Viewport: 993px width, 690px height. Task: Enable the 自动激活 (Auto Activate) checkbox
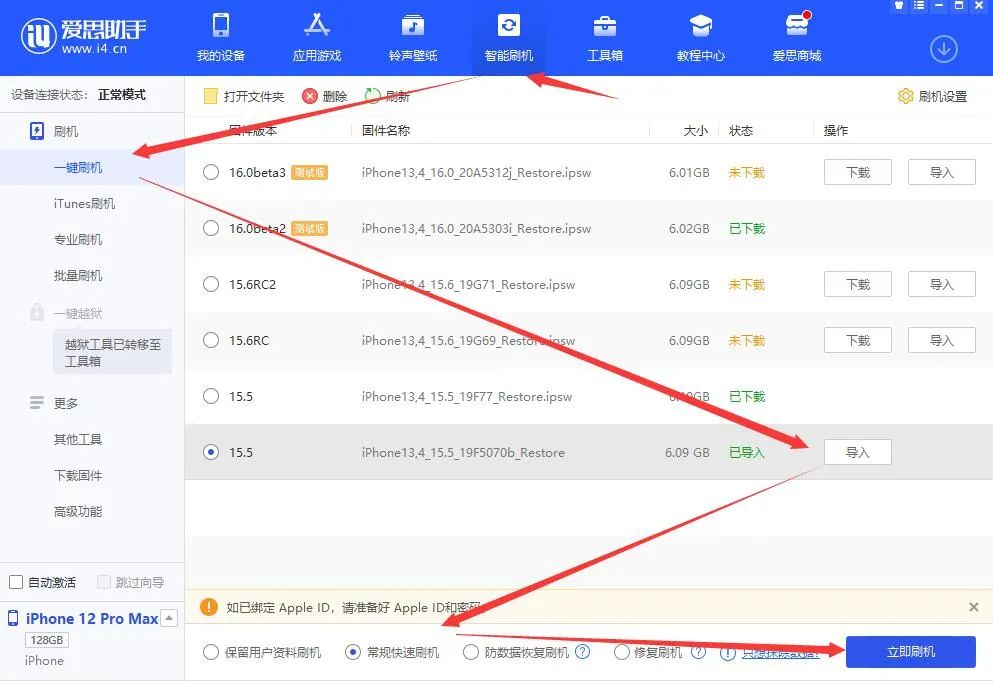(x=17, y=581)
